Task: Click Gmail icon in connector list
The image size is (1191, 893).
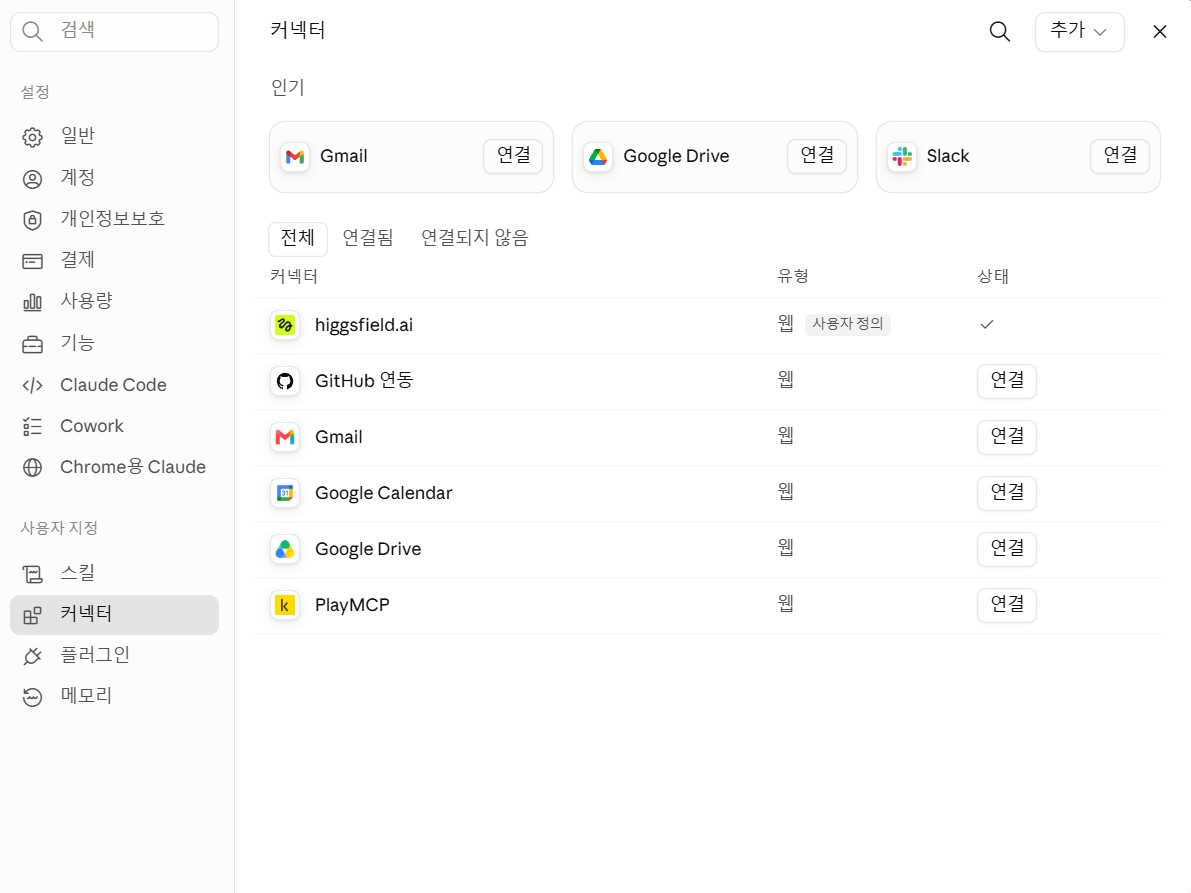Action: click(285, 437)
